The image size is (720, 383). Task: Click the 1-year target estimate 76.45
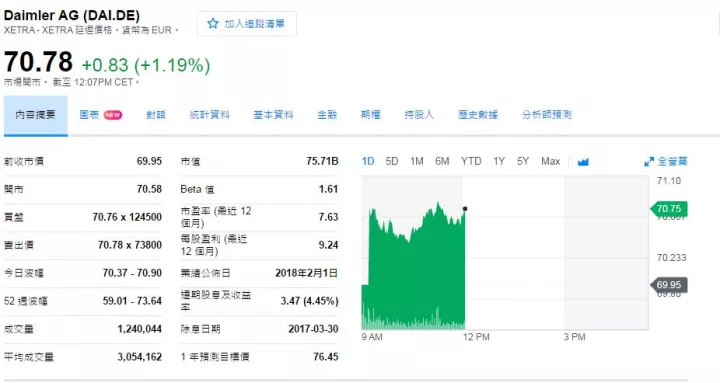click(326, 357)
